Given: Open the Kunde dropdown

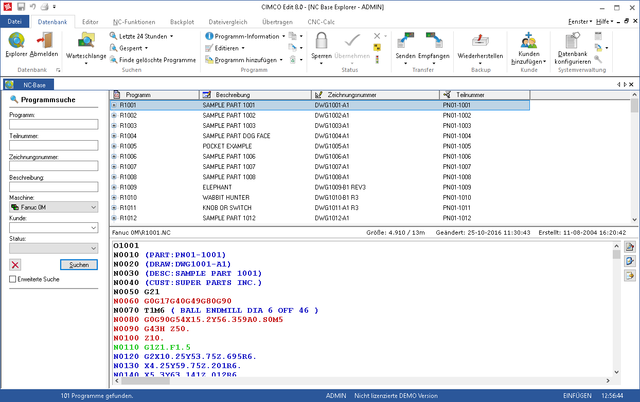Looking at the screenshot, I should click(x=53, y=228).
